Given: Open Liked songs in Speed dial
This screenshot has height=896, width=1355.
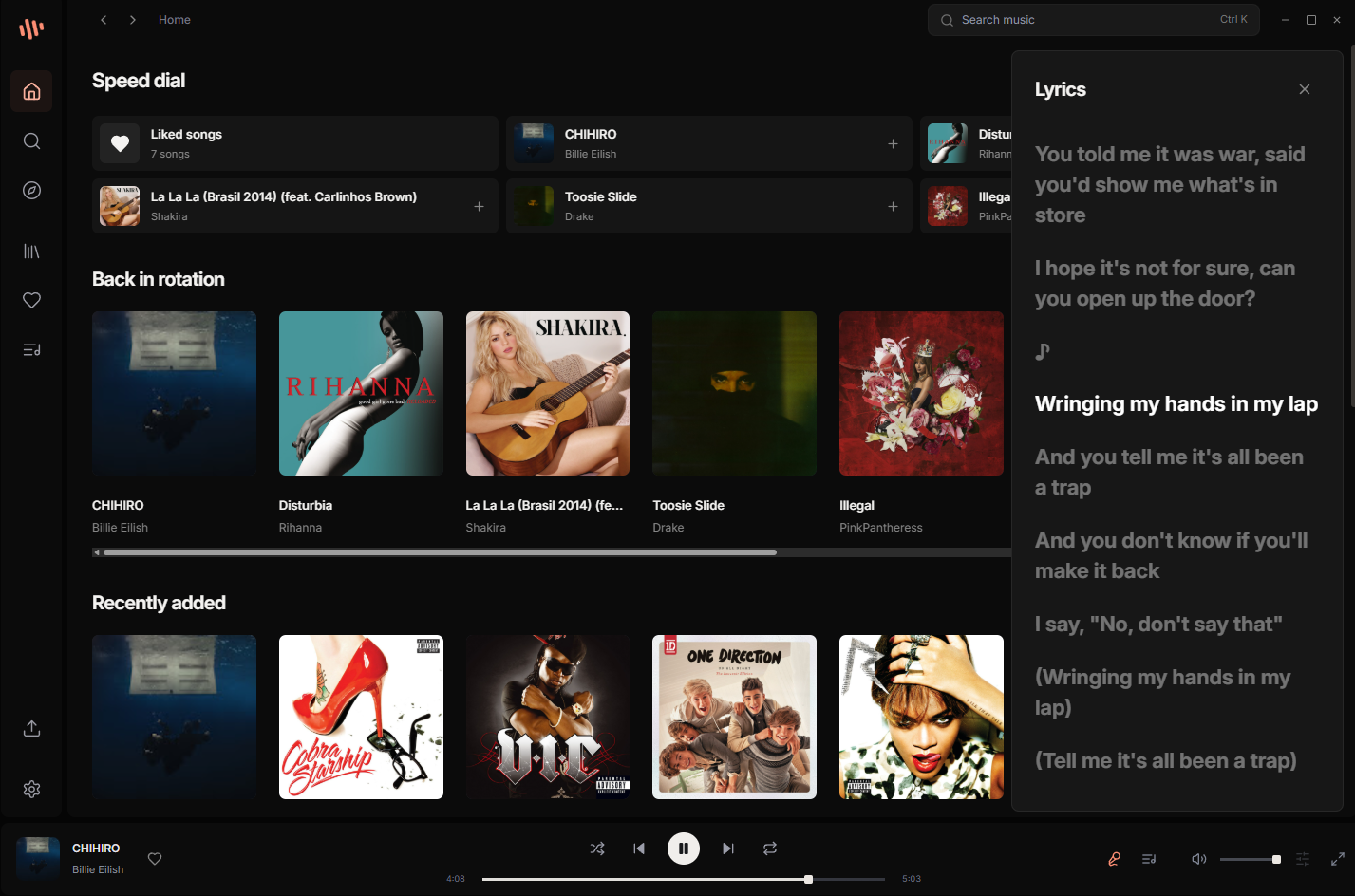Looking at the screenshot, I should (295, 143).
